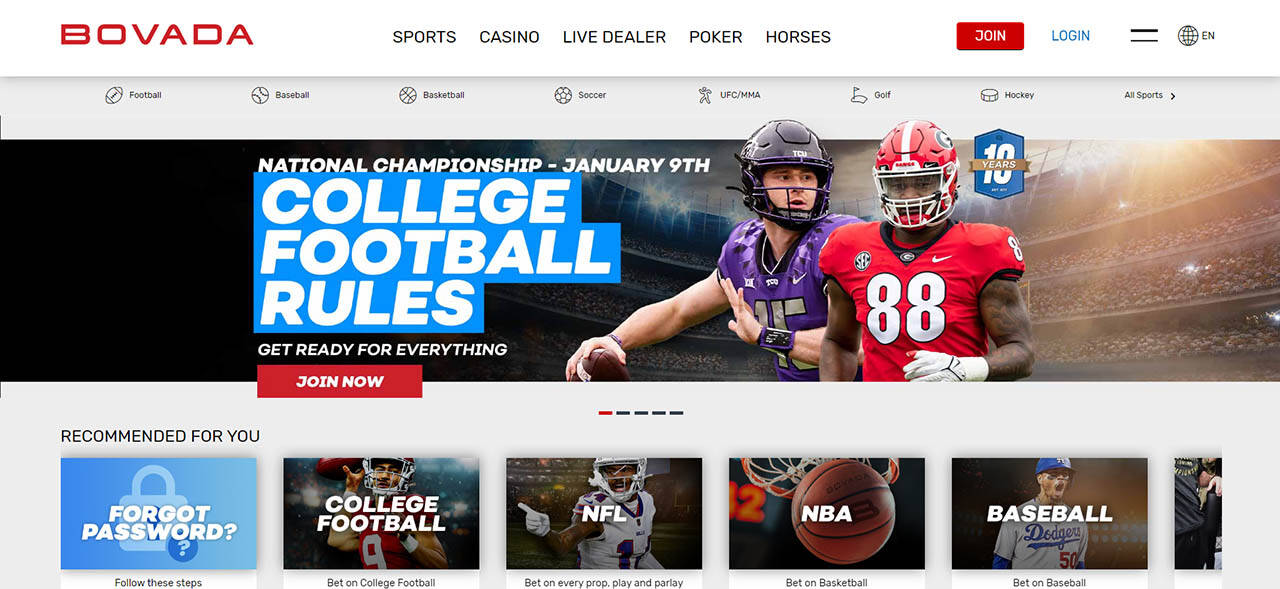Click the Bovada logo
Image resolution: width=1280 pixels, height=589 pixels.
coord(157,35)
